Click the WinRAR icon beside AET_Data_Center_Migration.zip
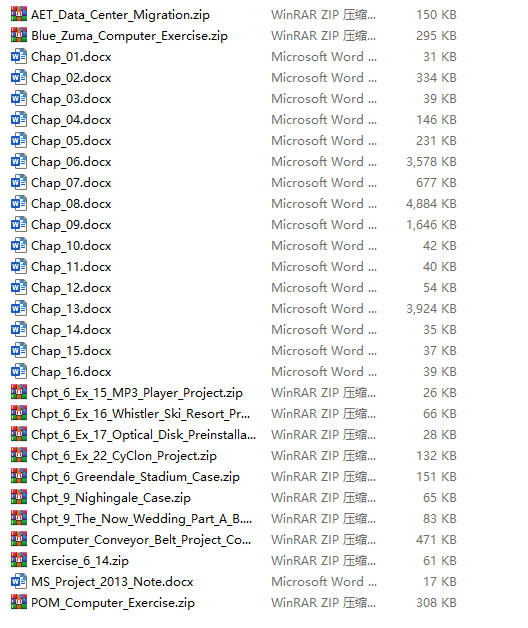The height and width of the screenshot is (628, 528). tap(19, 14)
